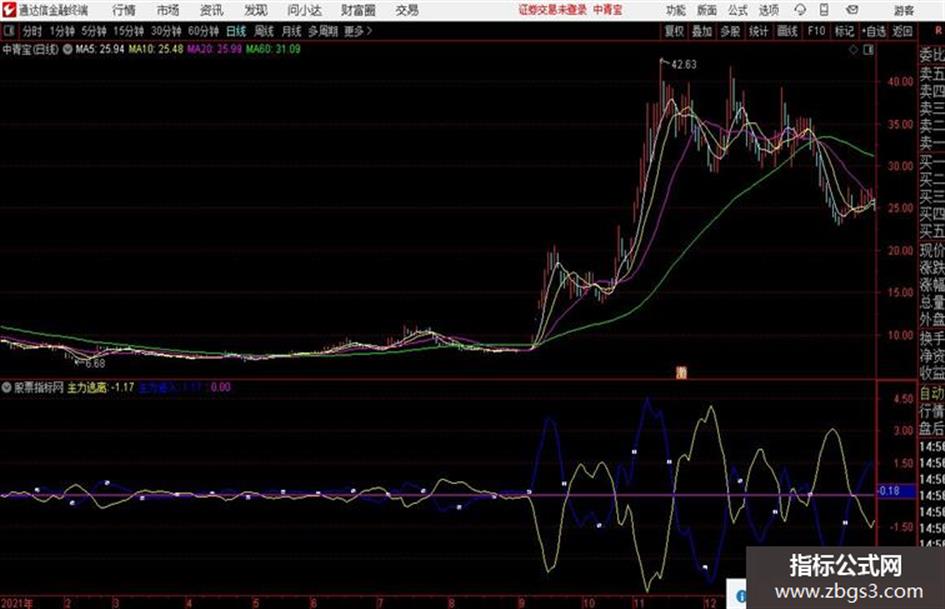This screenshot has height=609, width=945.
Task: Click the 统计 statistics button
Action: (x=759, y=31)
